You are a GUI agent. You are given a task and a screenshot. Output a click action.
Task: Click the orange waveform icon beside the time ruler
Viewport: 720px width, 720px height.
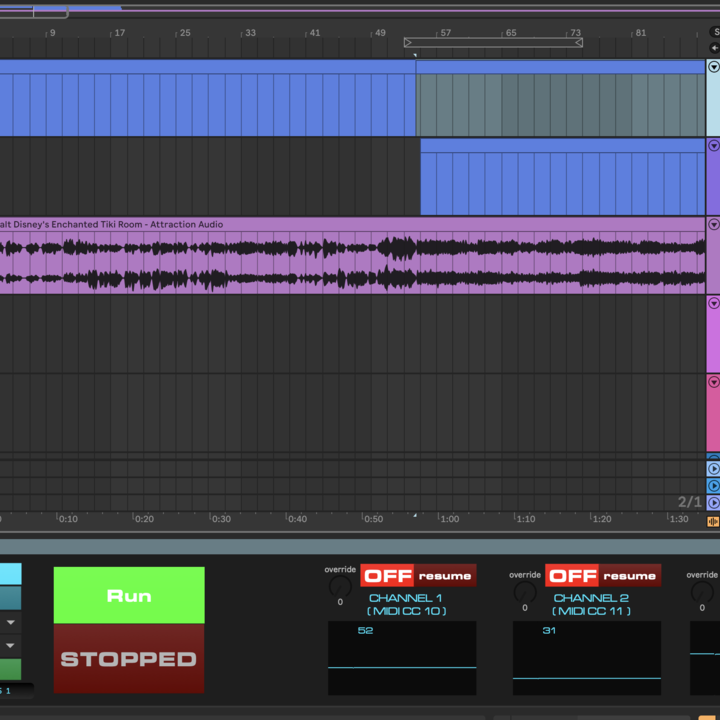pos(713,521)
